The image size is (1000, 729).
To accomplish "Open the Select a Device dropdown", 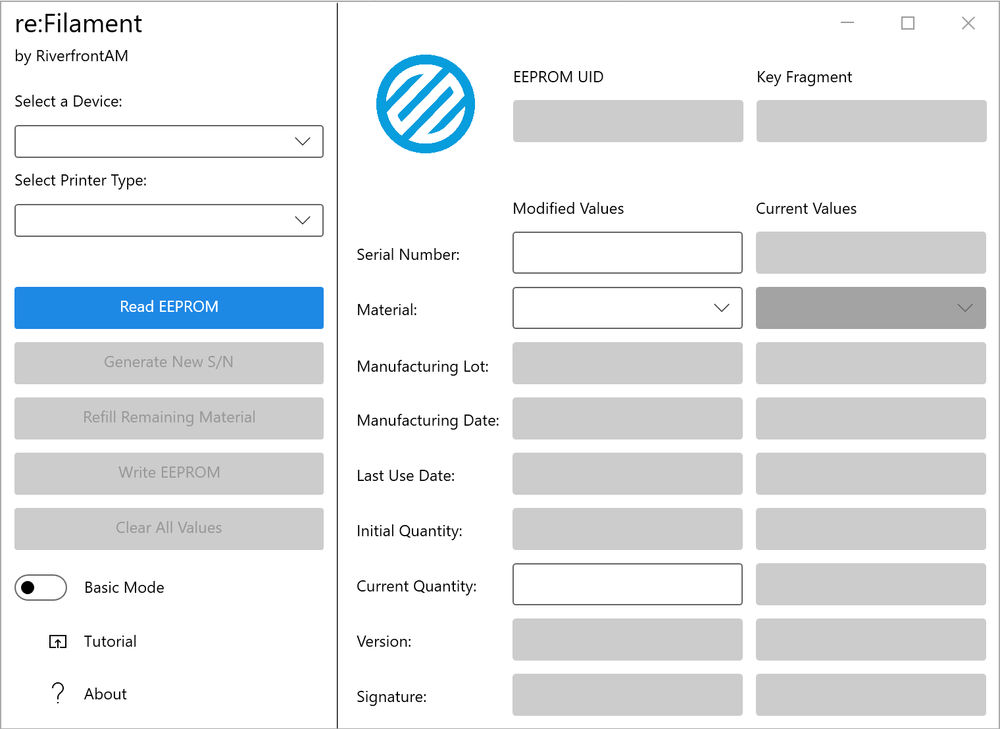I will pos(169,142).
